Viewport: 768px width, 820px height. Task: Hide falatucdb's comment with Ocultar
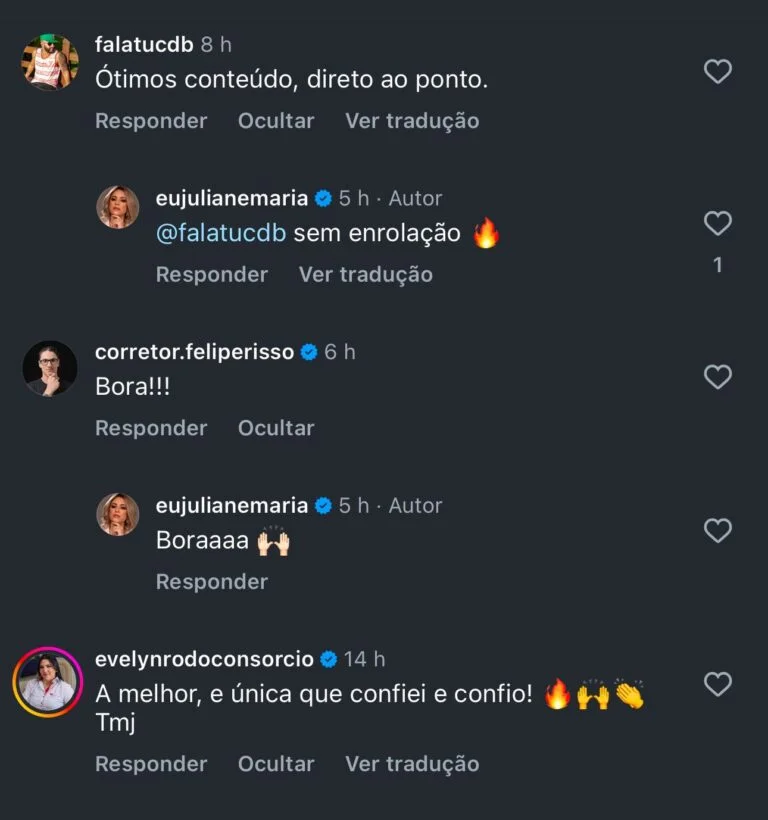(276, 121)
